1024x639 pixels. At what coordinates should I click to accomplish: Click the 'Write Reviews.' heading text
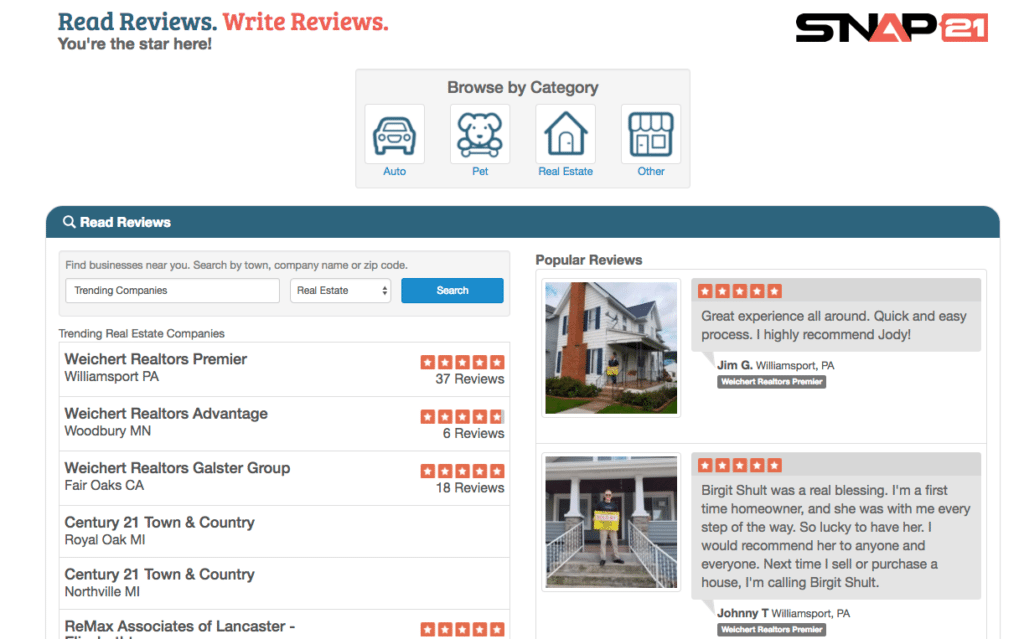pyautogui.click(x=306, y=22)
